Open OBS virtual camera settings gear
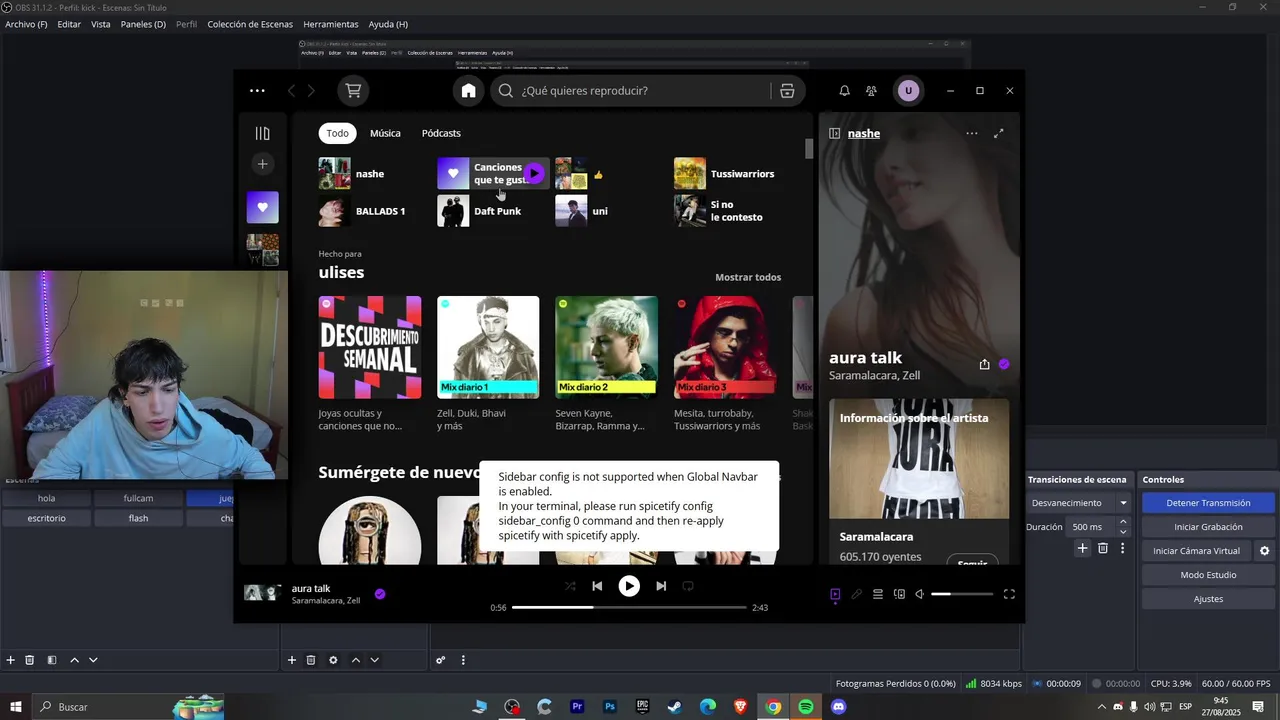 click(1264, 551)
